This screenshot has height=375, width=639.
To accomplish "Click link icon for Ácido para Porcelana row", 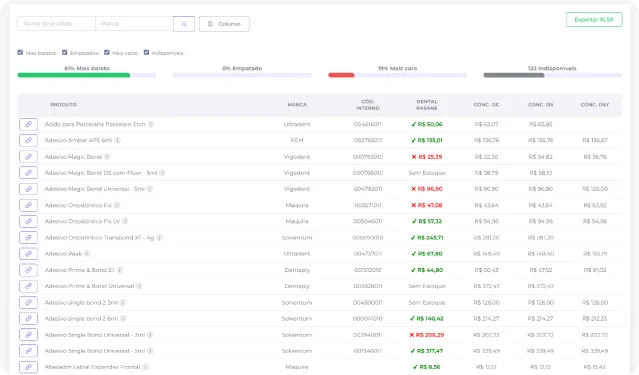I will [x=28, y=124].
